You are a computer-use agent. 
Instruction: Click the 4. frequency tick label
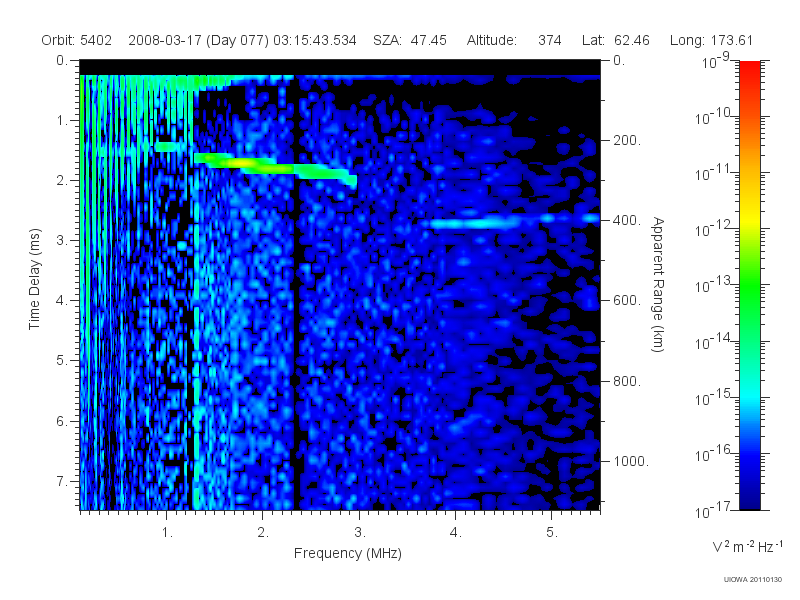pyautogui.click(x=456, y=533)
